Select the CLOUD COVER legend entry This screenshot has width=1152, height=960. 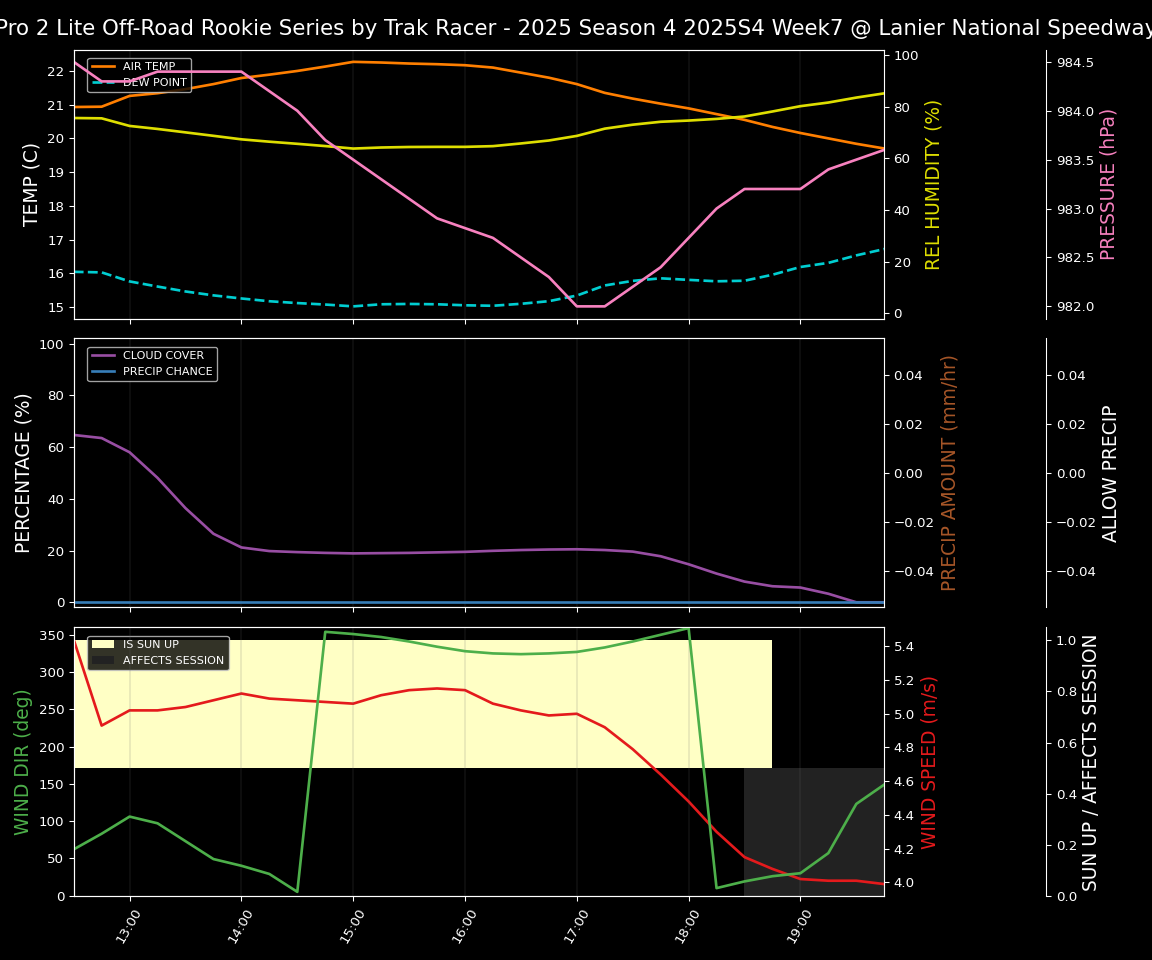(x=163, y=356)
